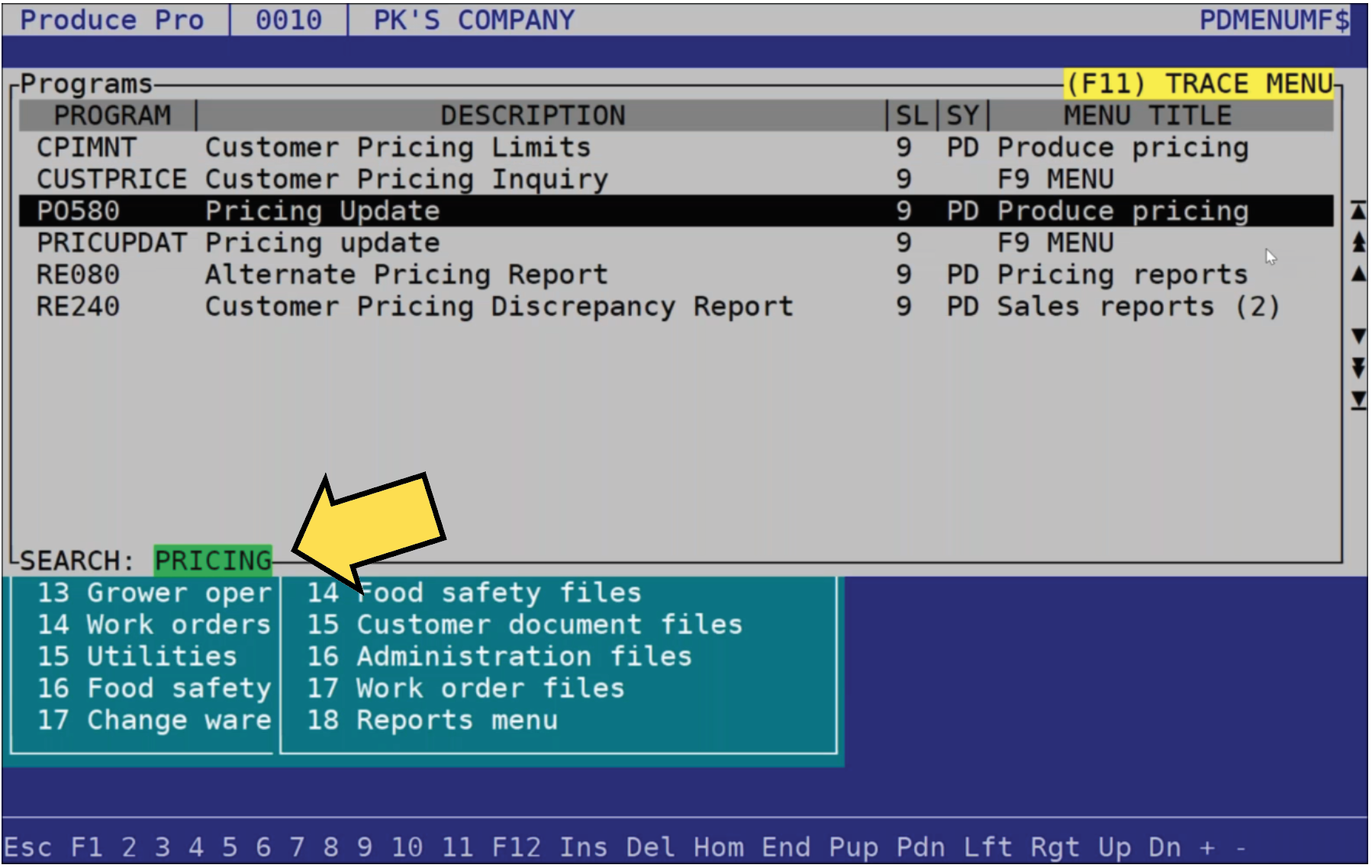Click the F12 key in bottom bar
Screen dimensions: 1372x868
pyautogui.click(x=517, y=847)
